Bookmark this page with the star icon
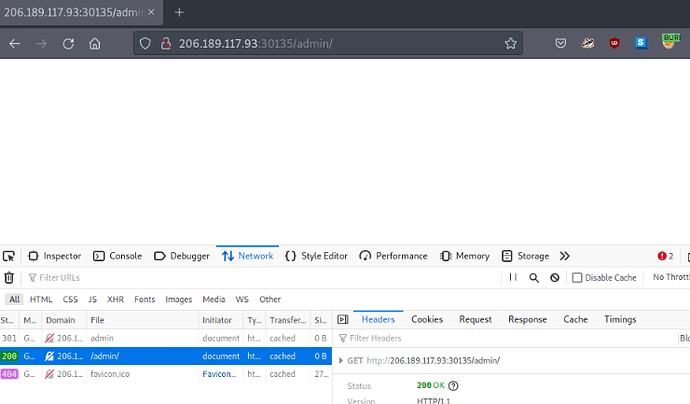This screenshot has width=690, height=404. coord(511,44)
